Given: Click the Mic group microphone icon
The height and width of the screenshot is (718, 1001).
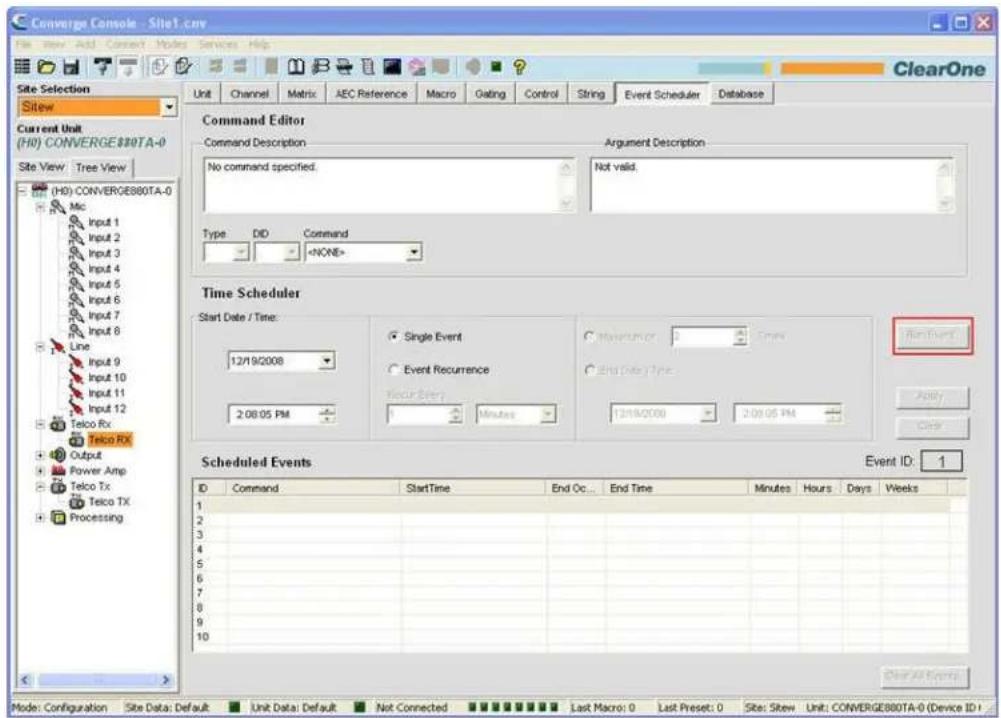Looking at the screenshot, I should (x=58, y=206).
